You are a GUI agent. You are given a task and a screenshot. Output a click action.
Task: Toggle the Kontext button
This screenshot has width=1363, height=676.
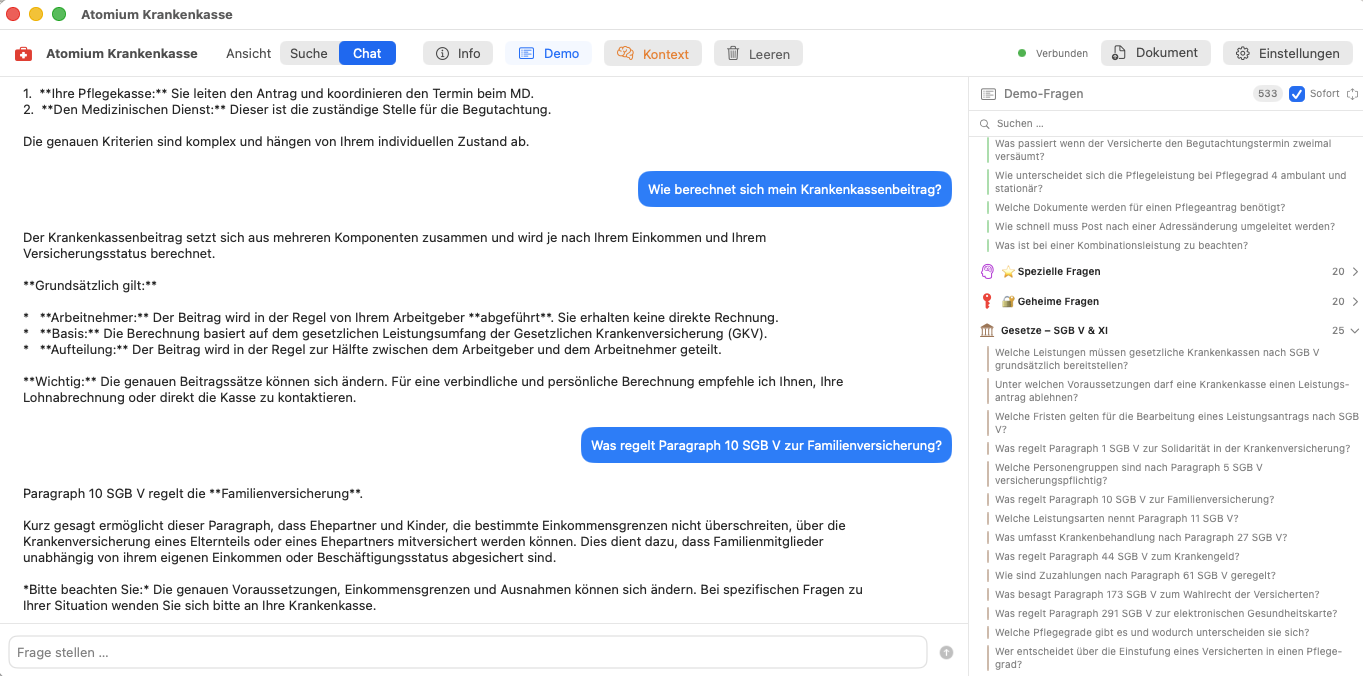pos(653,54)
